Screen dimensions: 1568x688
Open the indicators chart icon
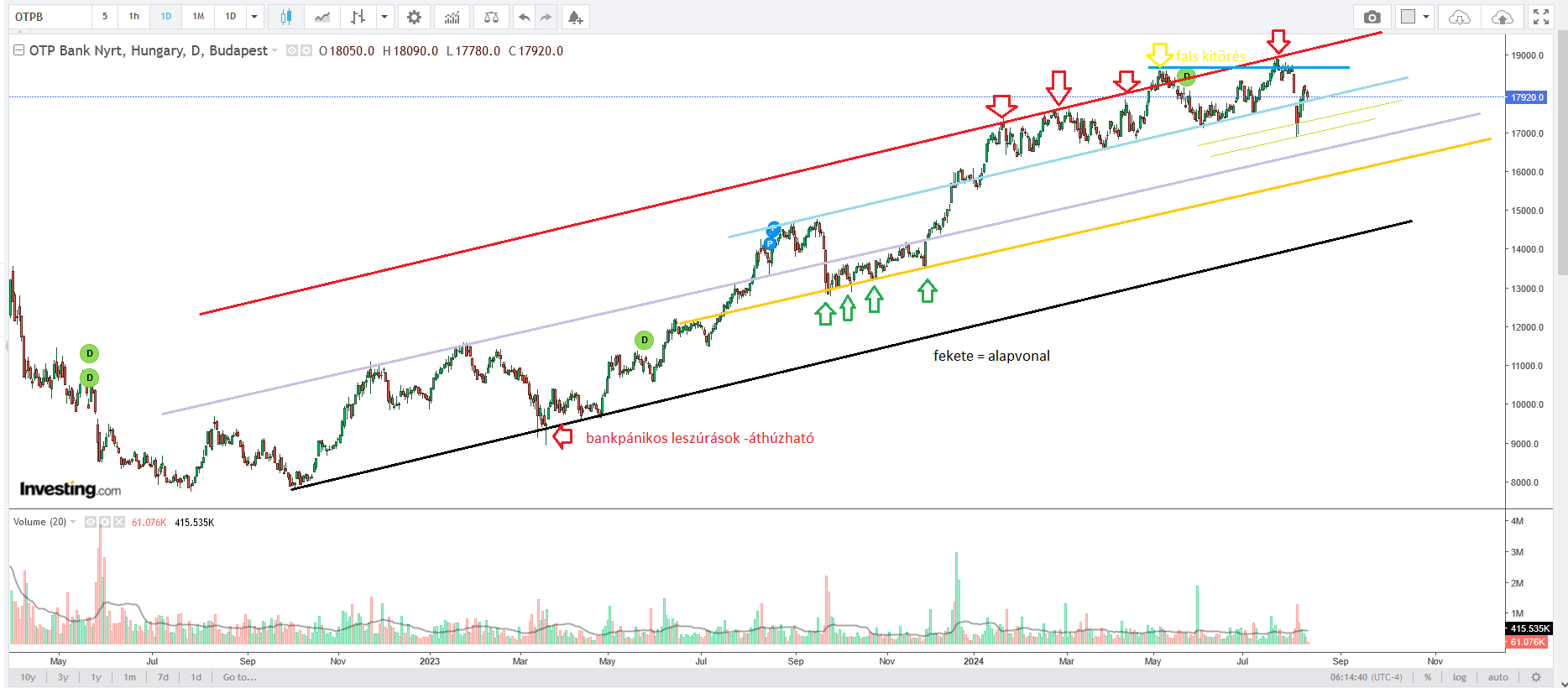[x=452, y=17]
